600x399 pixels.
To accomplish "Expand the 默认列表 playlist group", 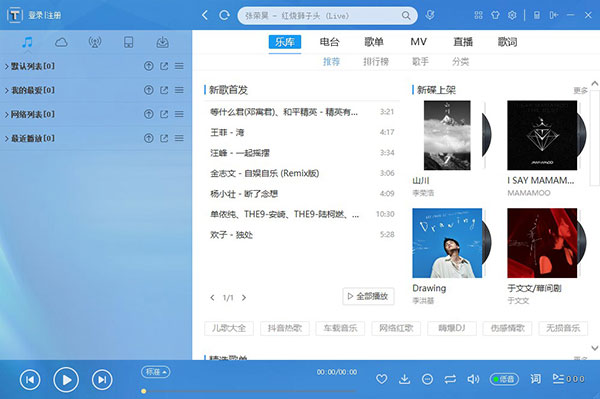I will [29, 66].
